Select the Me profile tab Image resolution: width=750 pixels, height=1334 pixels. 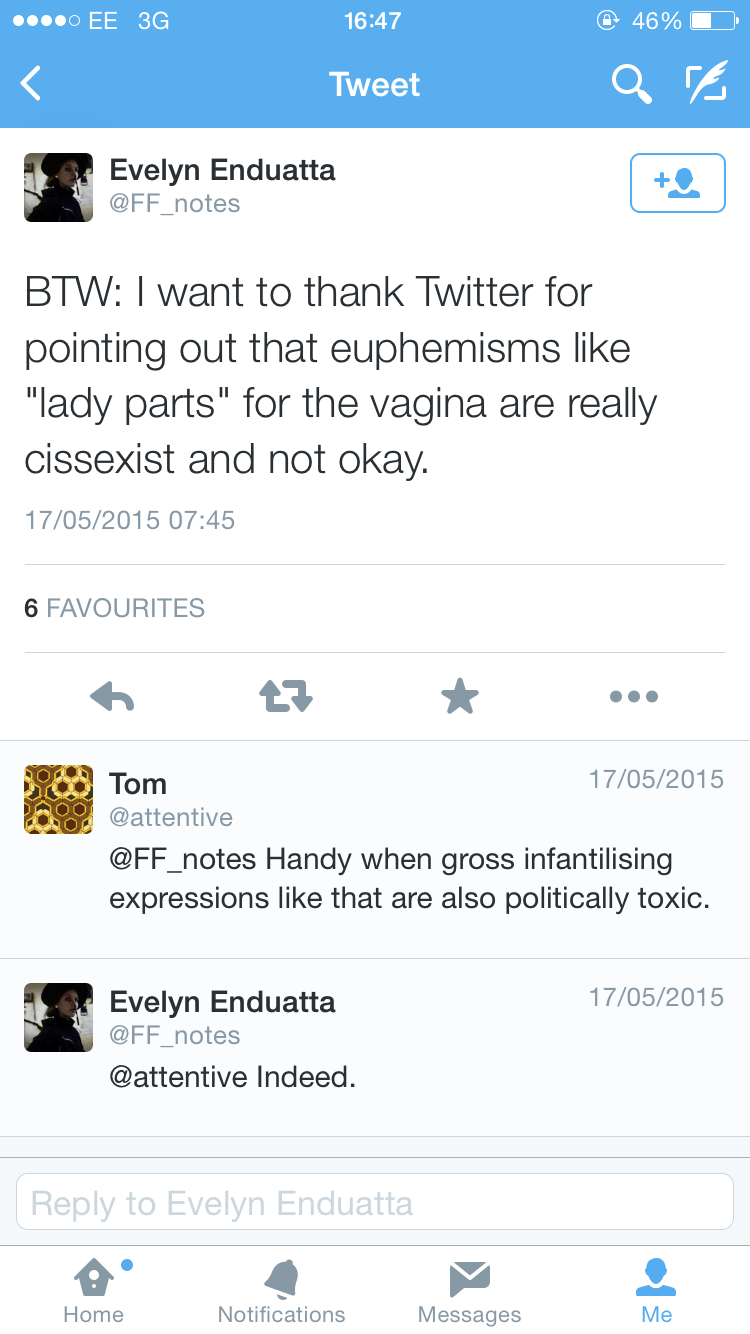click(656, 1290)
